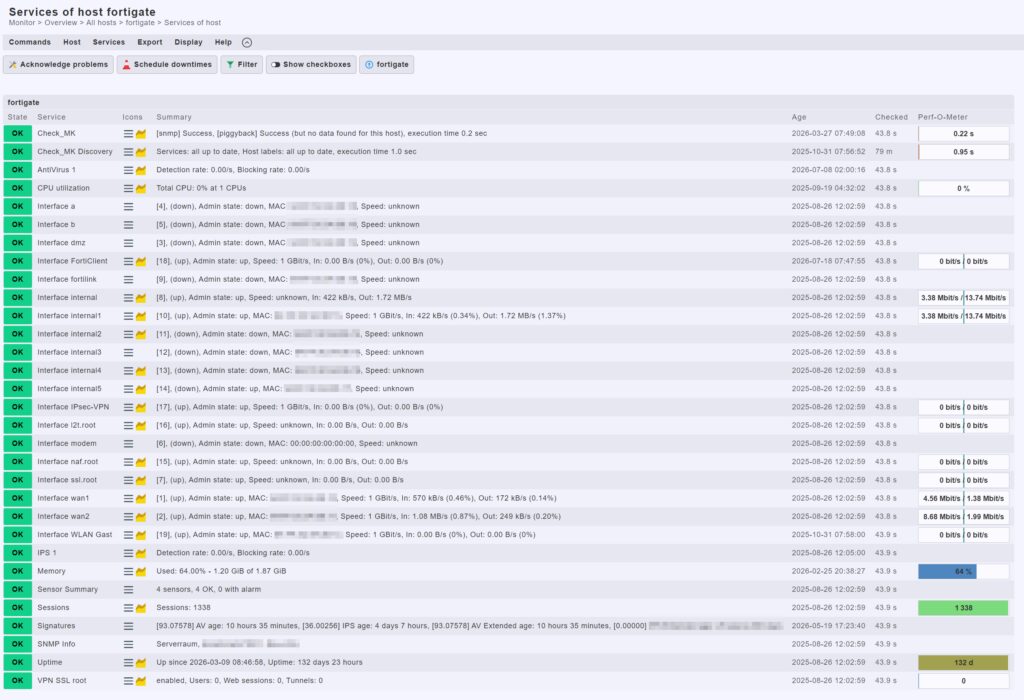Sort by the Perf-O-Meter column header

tap(942, 118)
